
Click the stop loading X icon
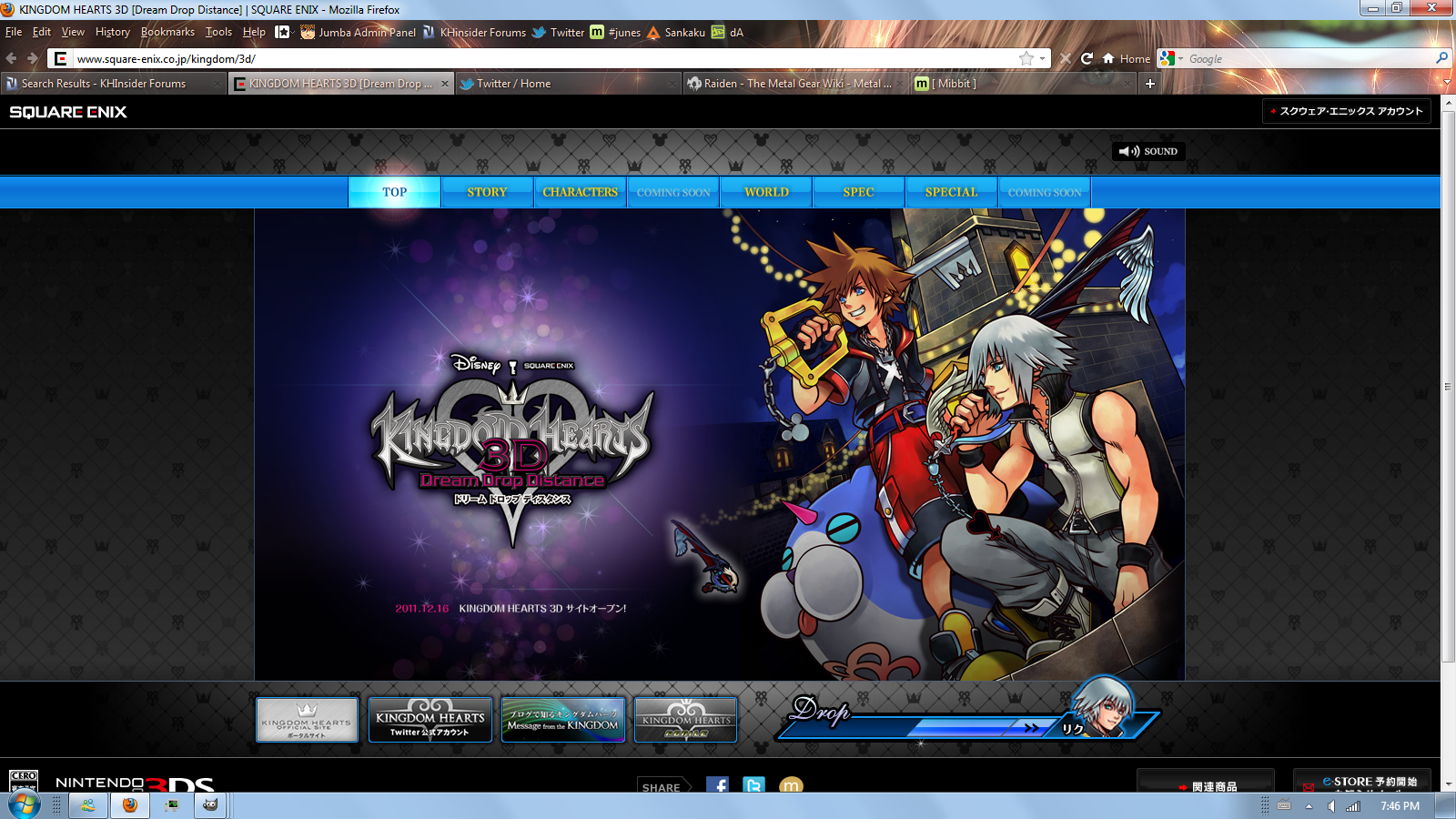(1065, 58)
